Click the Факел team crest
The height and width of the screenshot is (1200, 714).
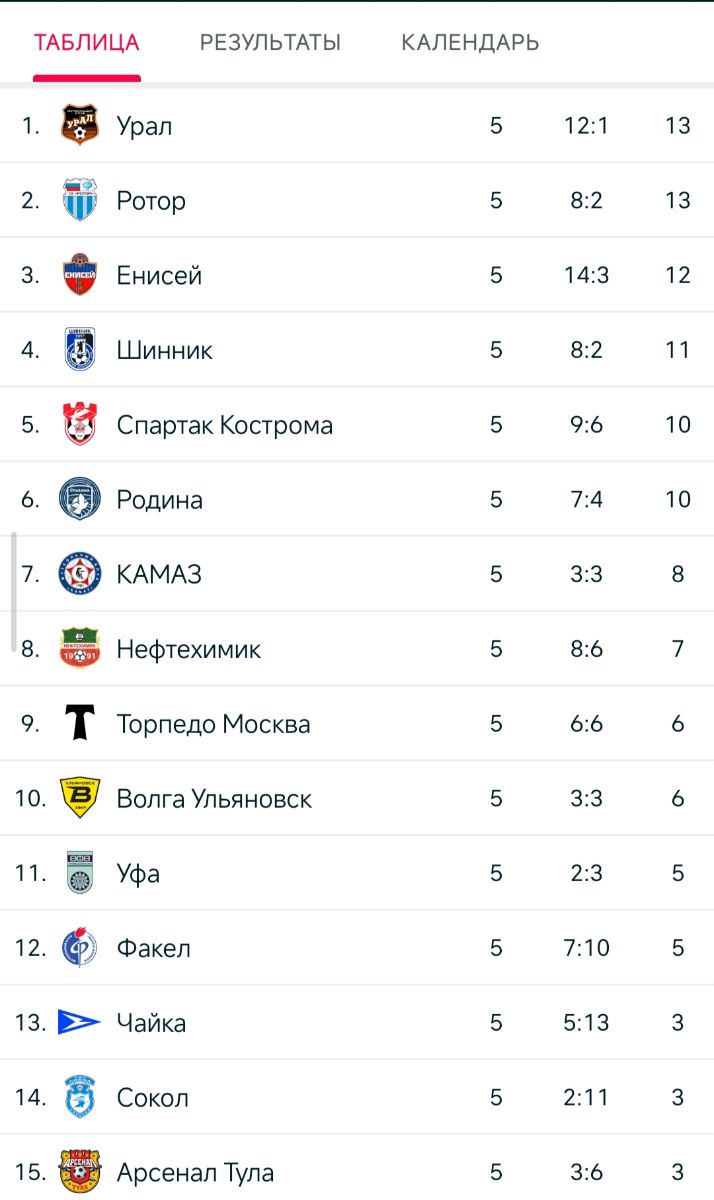[79, 947]
